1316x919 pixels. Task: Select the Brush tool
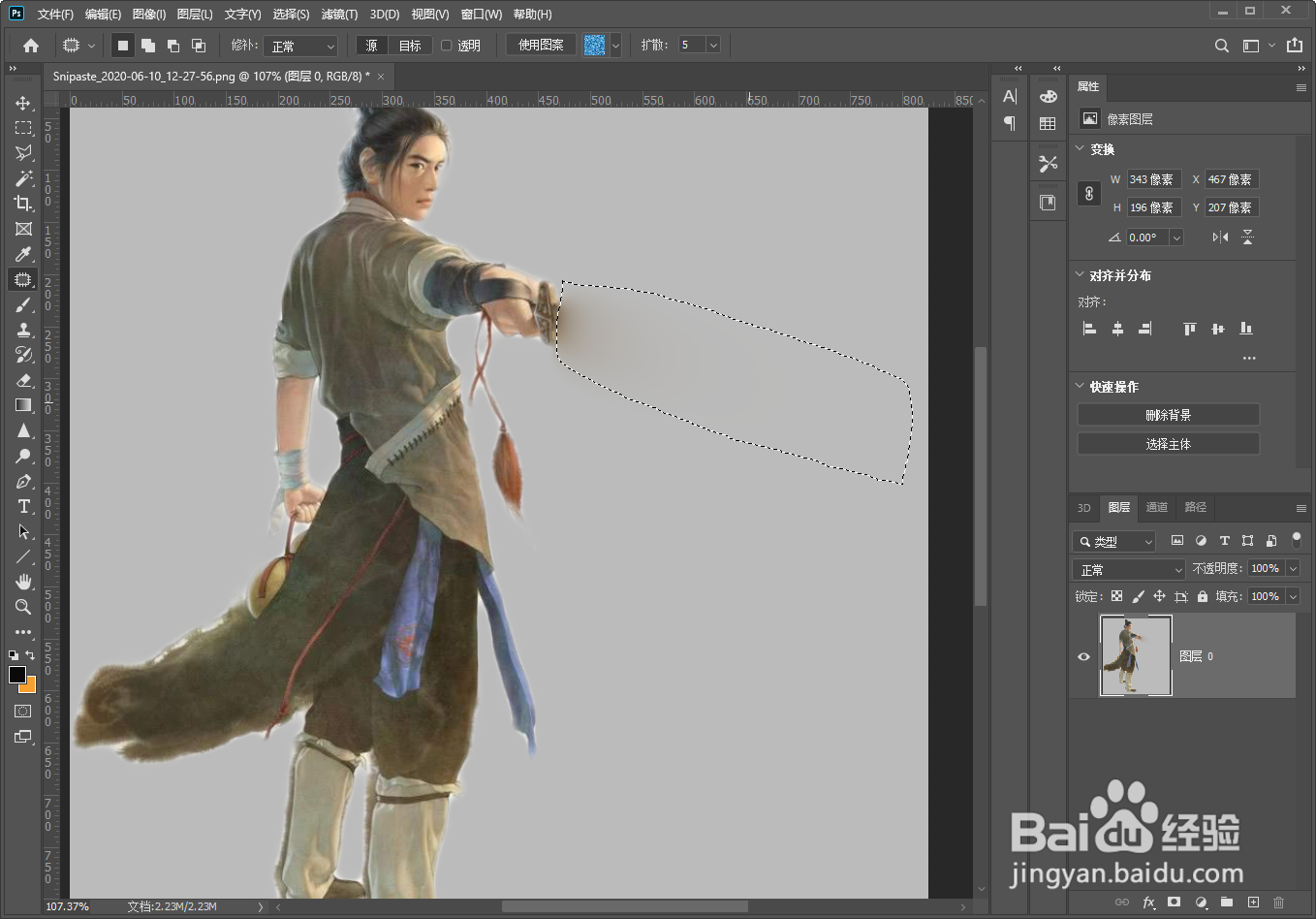point(23,304)
